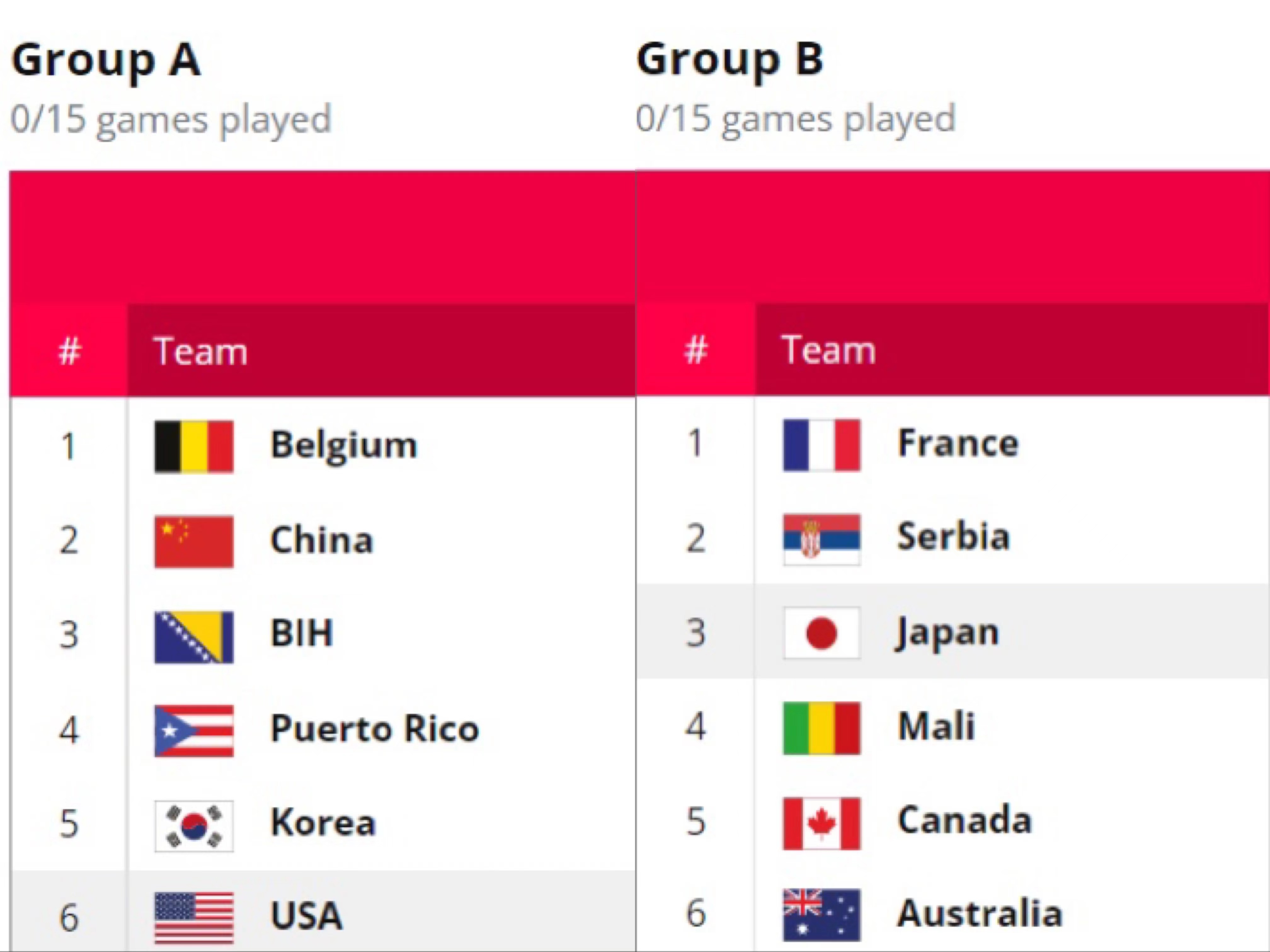The height and width of the screenshot is (952, 1270).
Task: Click the Korea flag icon
Action: 194,826
